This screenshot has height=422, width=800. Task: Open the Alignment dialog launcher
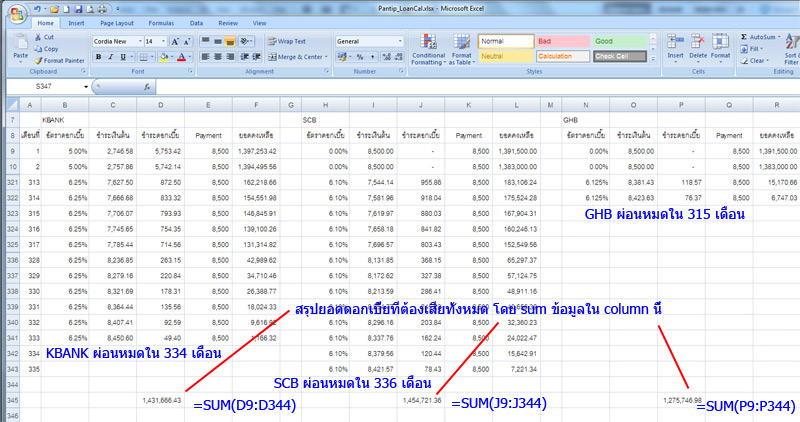pyautogui.click(x=327, y=71)
